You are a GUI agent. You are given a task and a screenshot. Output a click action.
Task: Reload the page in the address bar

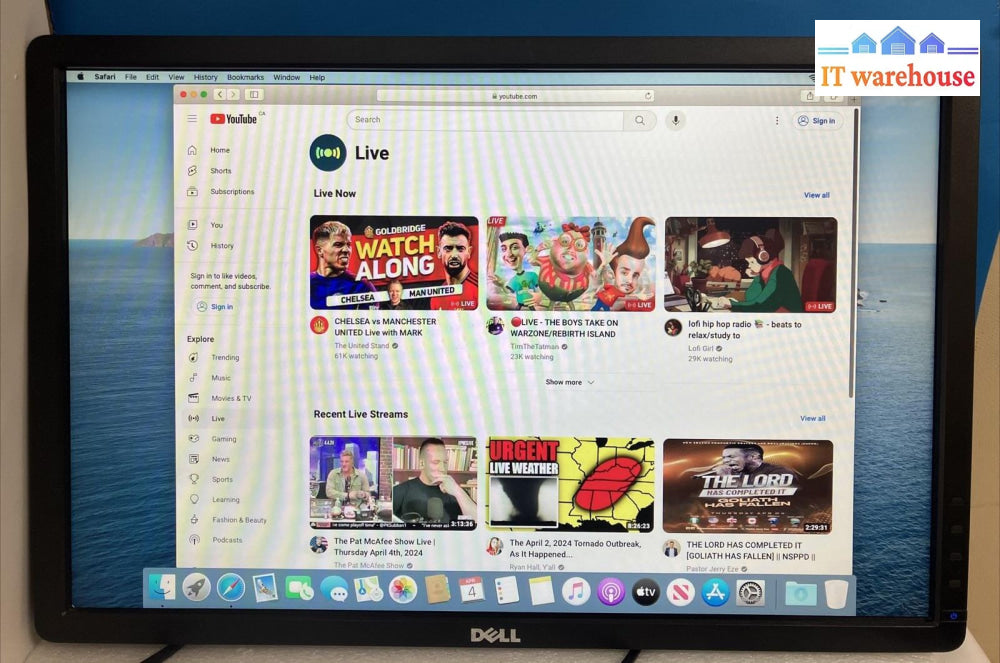[x=648, y=96]
